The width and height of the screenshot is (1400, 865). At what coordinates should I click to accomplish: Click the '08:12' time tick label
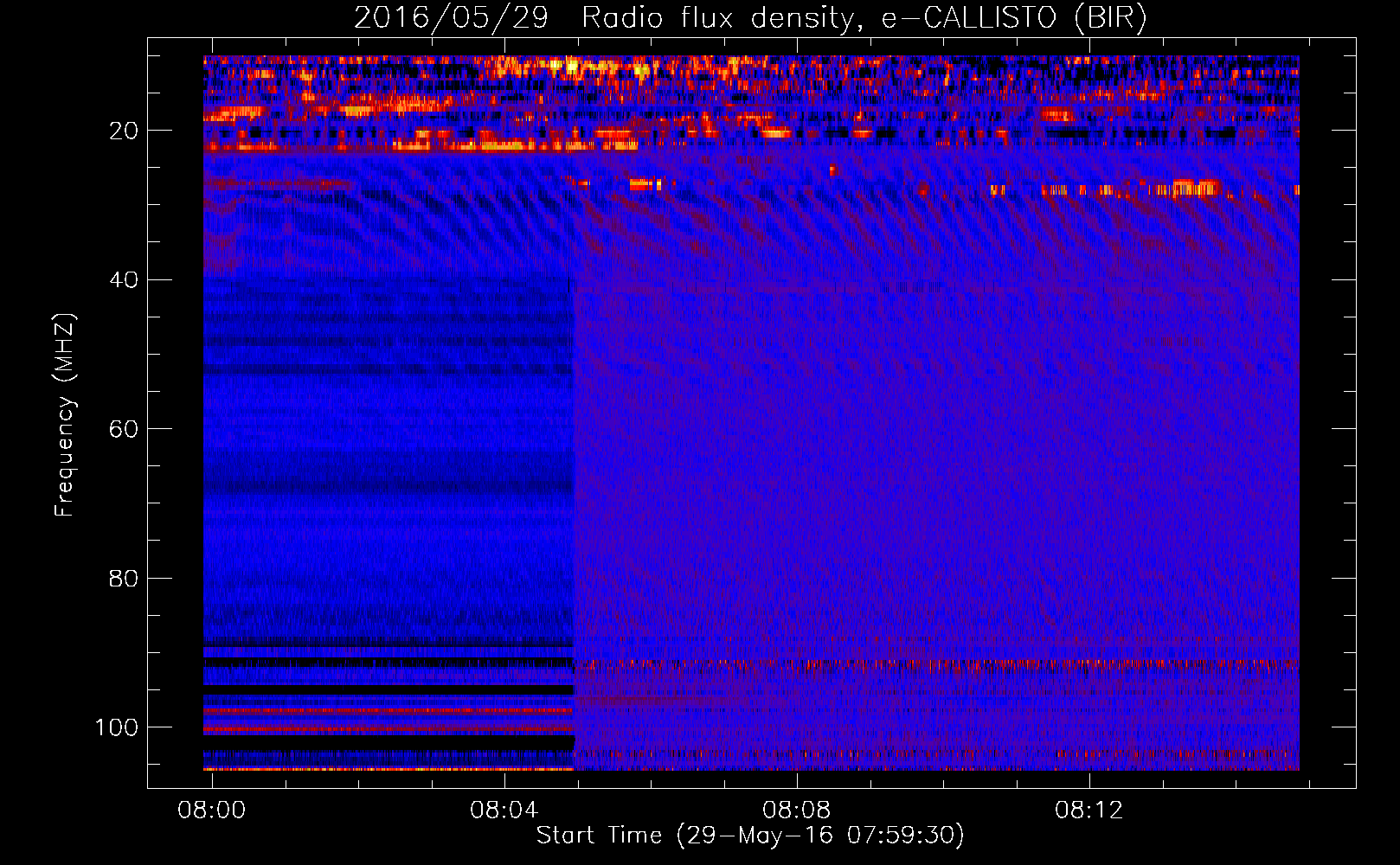pyautogui.click(x=1089, y=811)
